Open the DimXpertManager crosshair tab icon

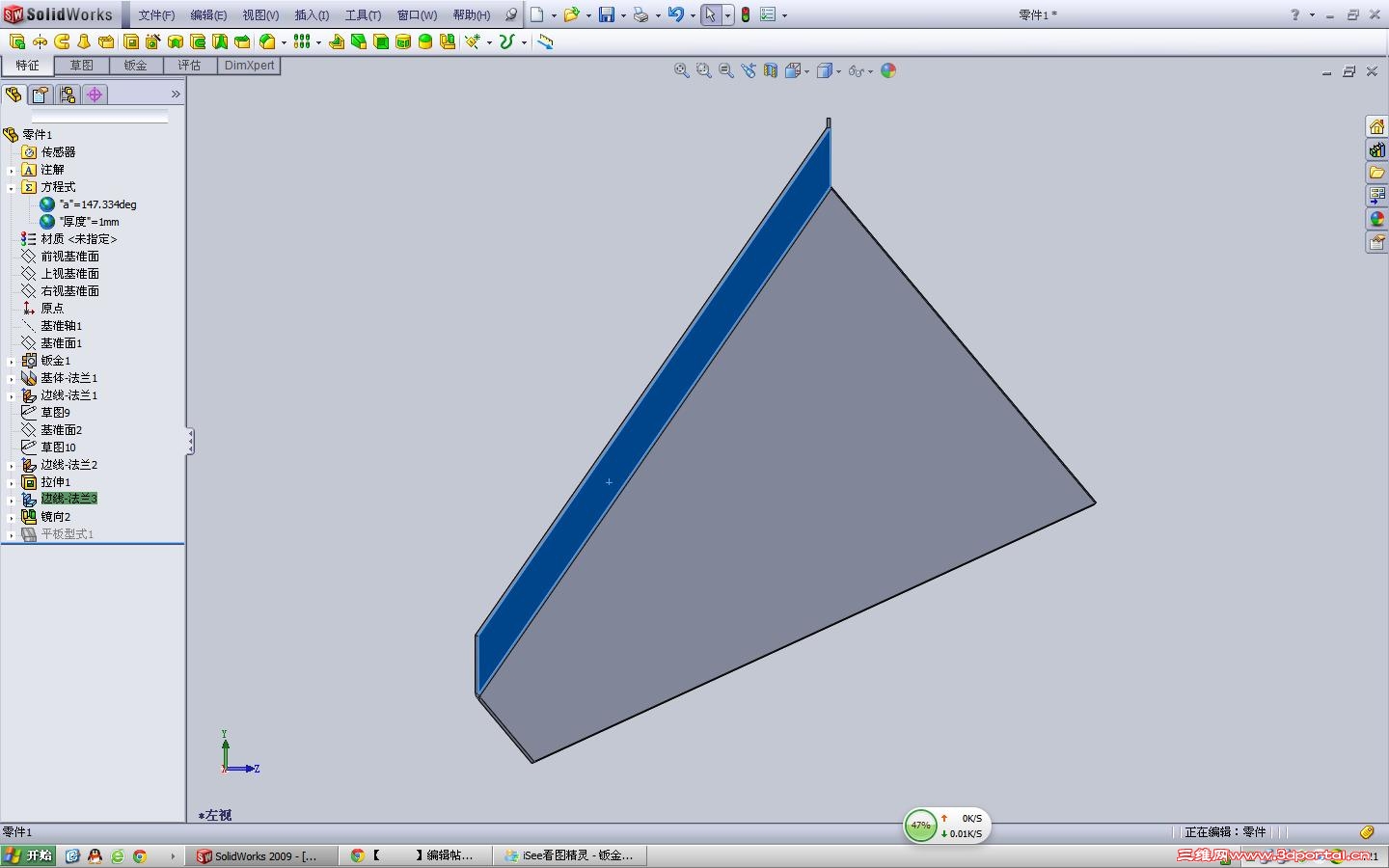[x=95, y=95]
